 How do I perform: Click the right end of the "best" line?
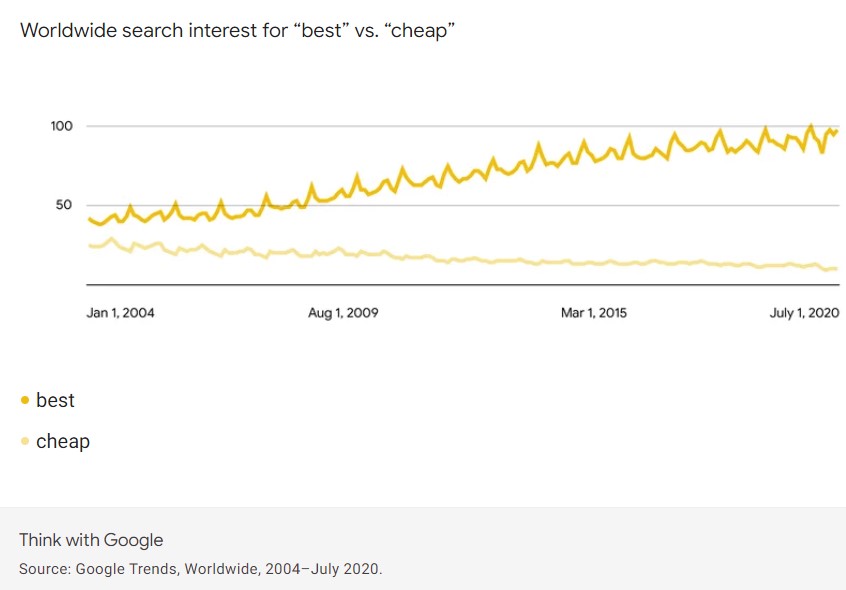point(836,132)
